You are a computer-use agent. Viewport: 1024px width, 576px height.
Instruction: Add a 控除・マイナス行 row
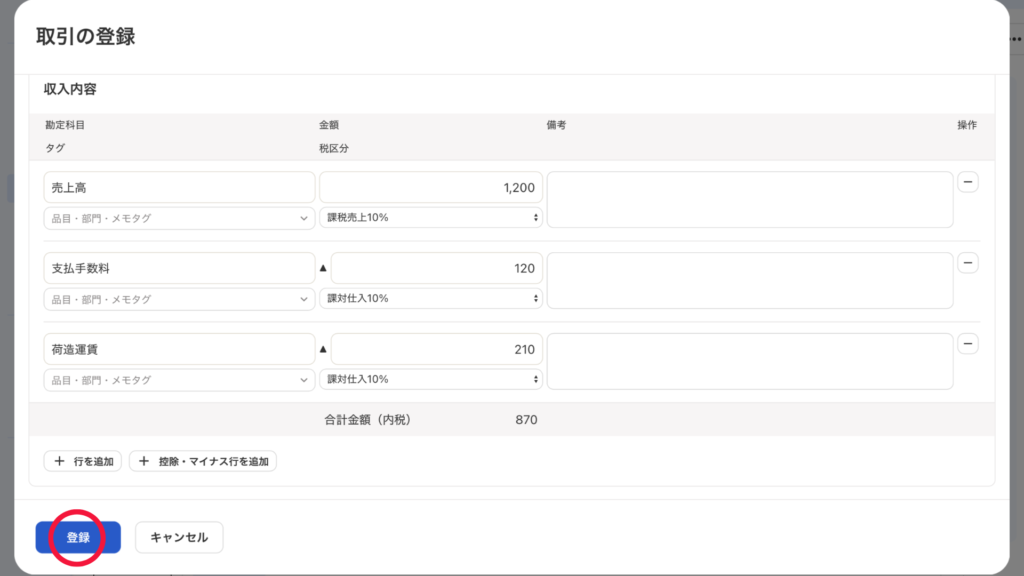[x=203, y=461]
